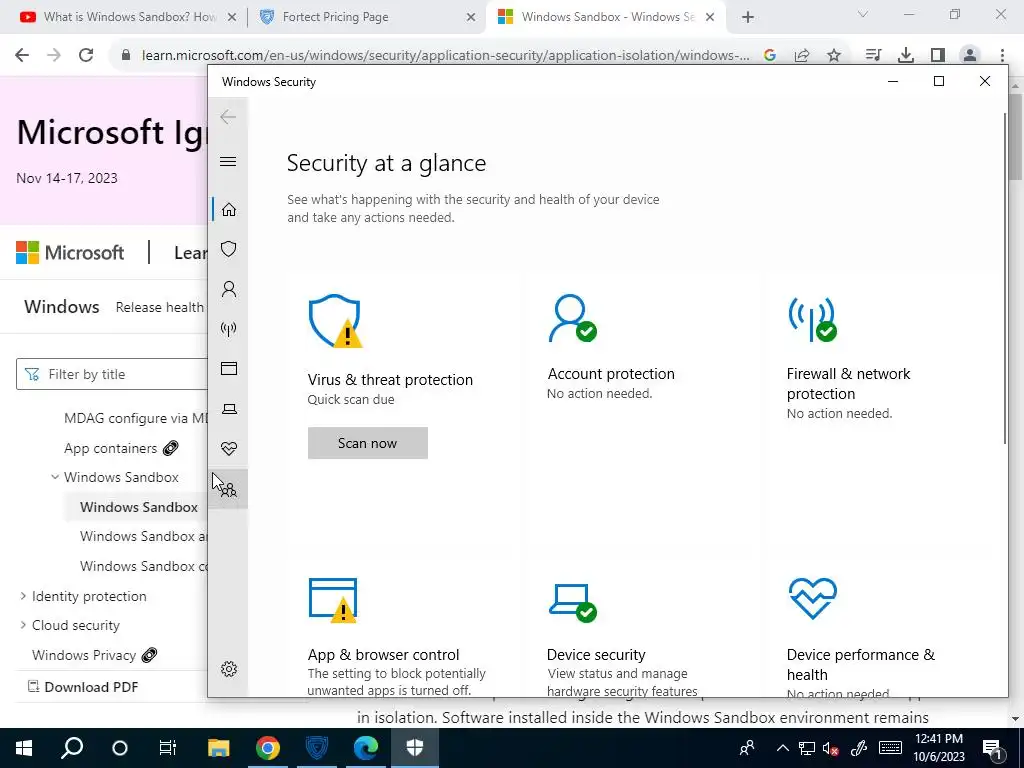This screenshot has width=1024, height=768.
Task: Click the Device security tile icon
Action: pyautogui.click(x=573, y=603)
